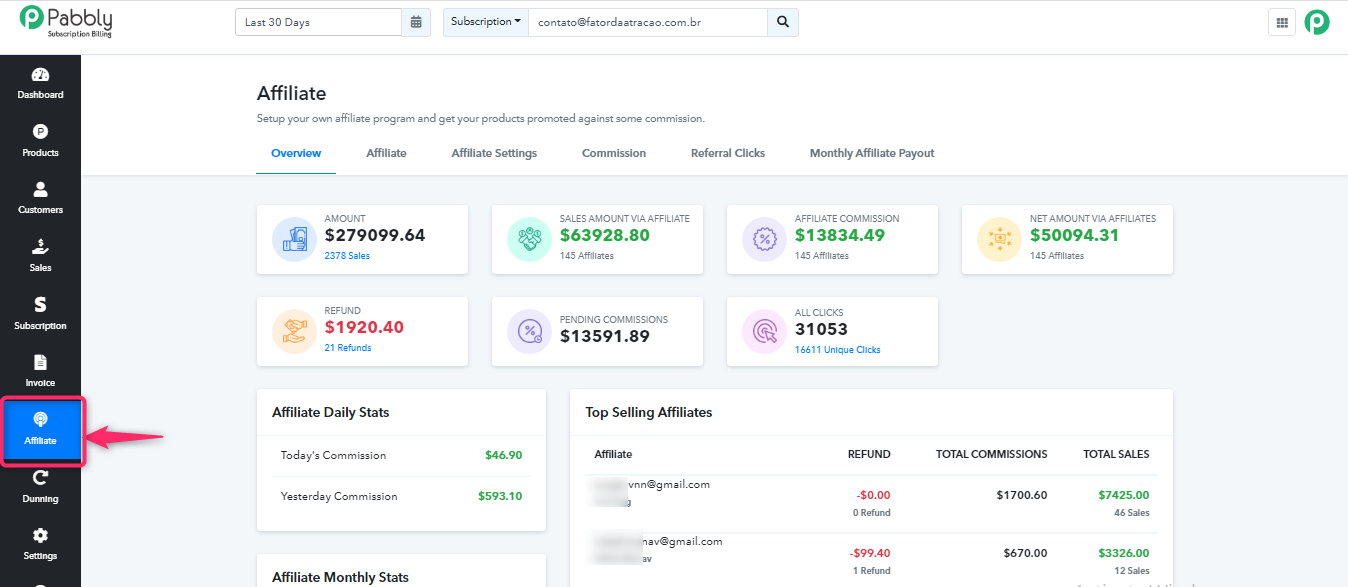The width and height of the screenshot is (1348, 587).
Task: Click the $50094.31 net amount value
Action: [1075, 236]
